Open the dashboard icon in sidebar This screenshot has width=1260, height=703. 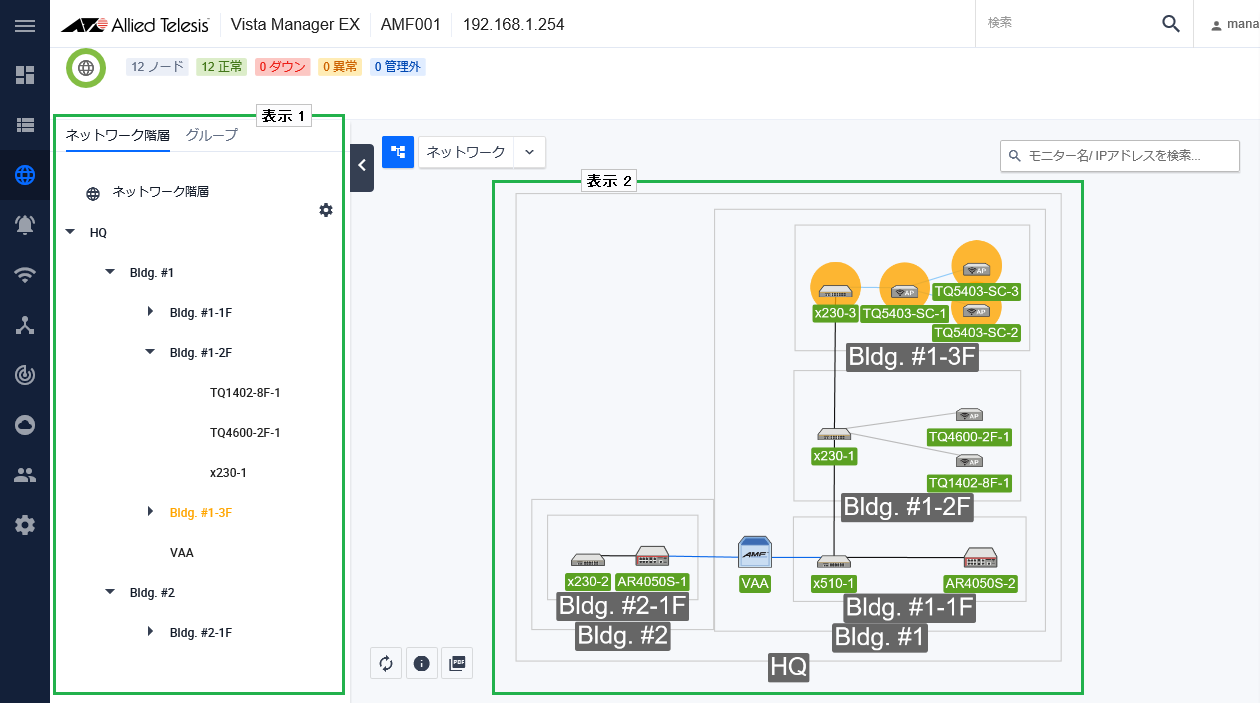[25, 75]
